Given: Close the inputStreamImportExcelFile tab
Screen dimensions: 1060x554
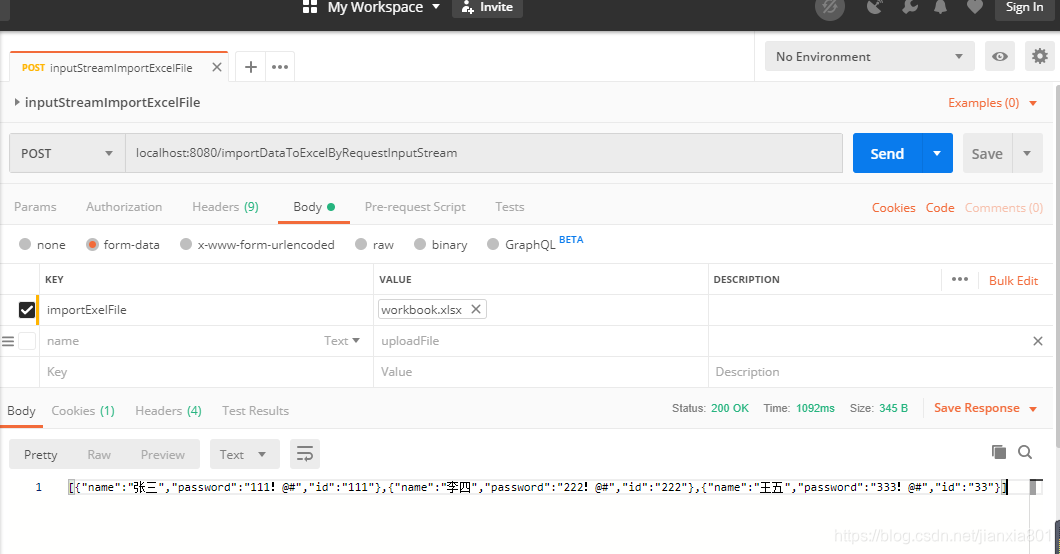Looking at the screenshot, I should pos(217,67).
